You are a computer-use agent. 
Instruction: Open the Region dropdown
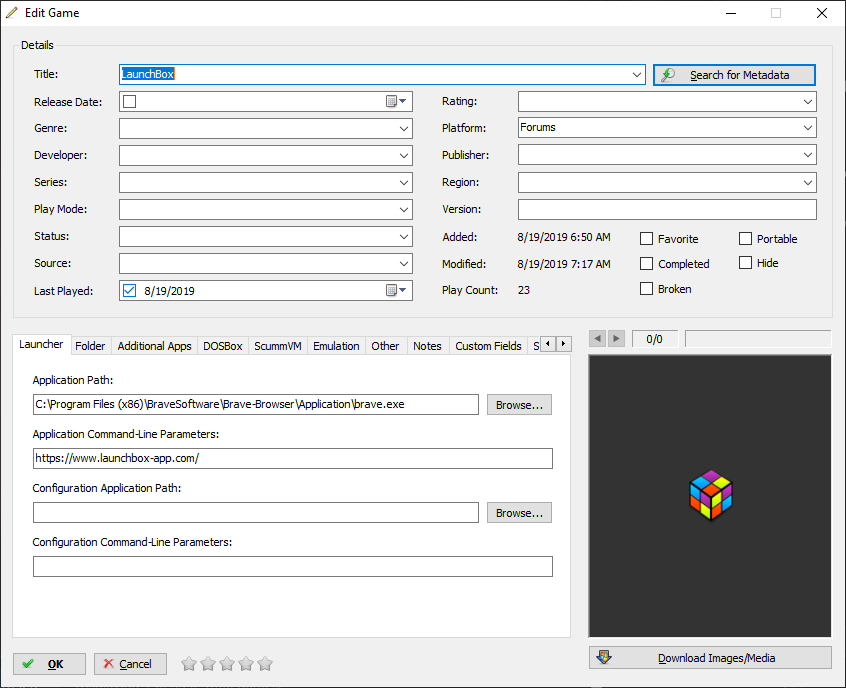(x=808, y=182)
